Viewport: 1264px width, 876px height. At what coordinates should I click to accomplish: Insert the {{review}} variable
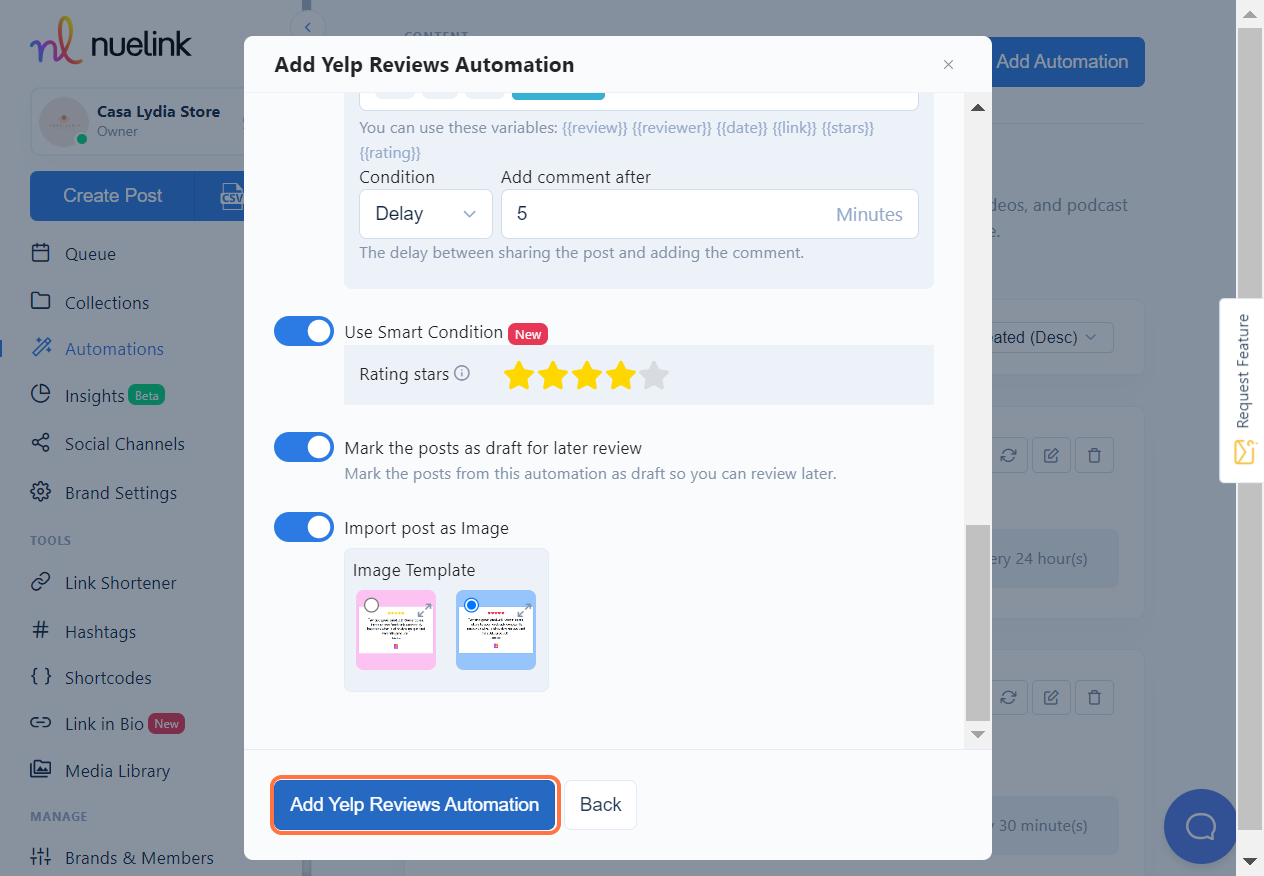click(x=595, y=128)
